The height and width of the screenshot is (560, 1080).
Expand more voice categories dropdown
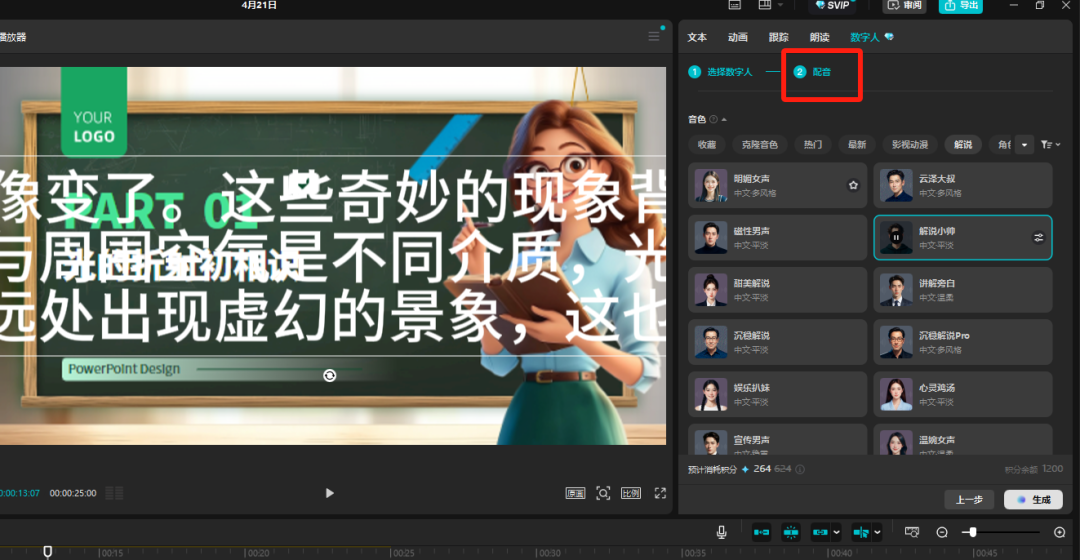[x=1024, y=145]
